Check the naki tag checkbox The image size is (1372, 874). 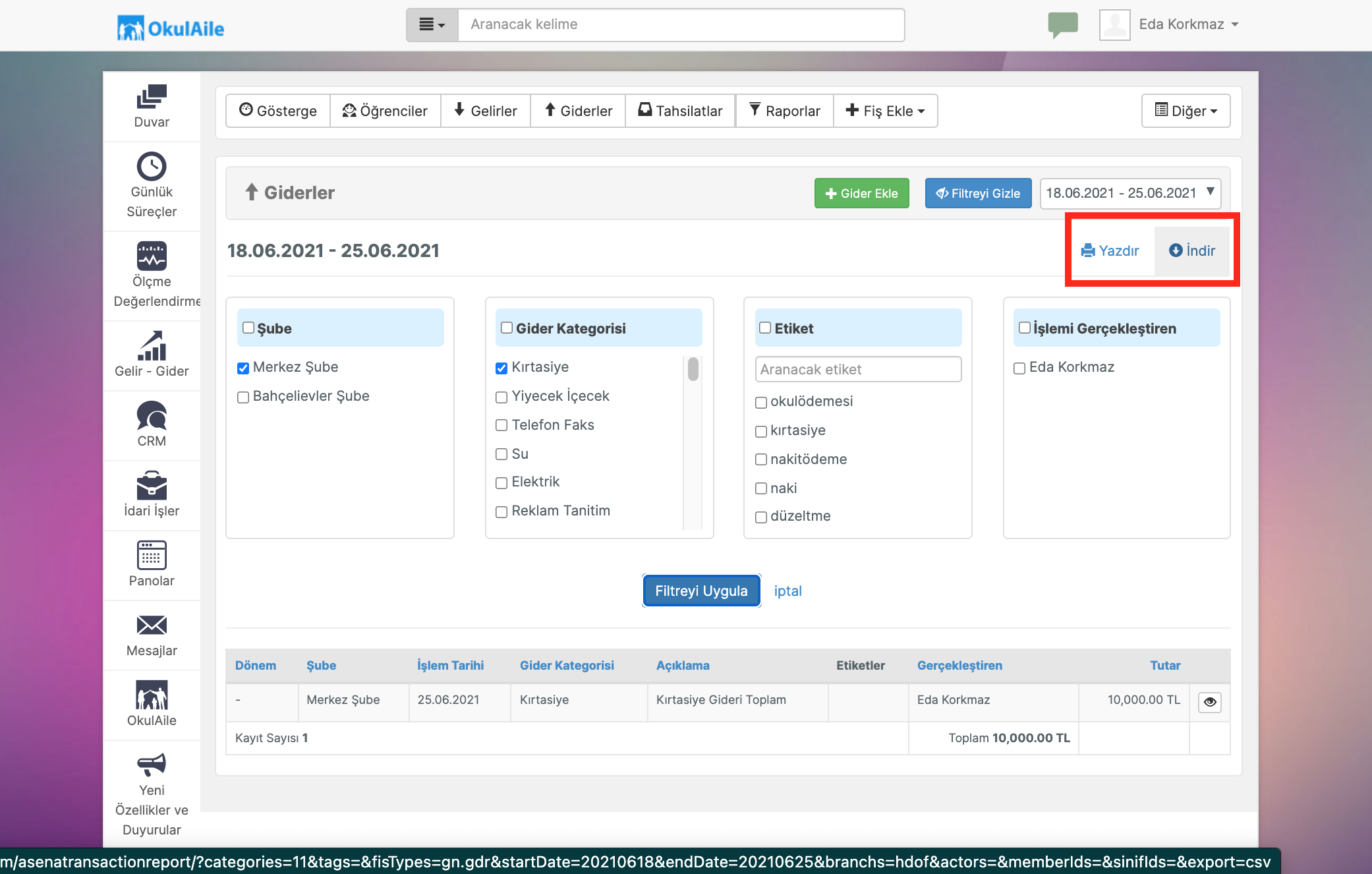point(761,488)
